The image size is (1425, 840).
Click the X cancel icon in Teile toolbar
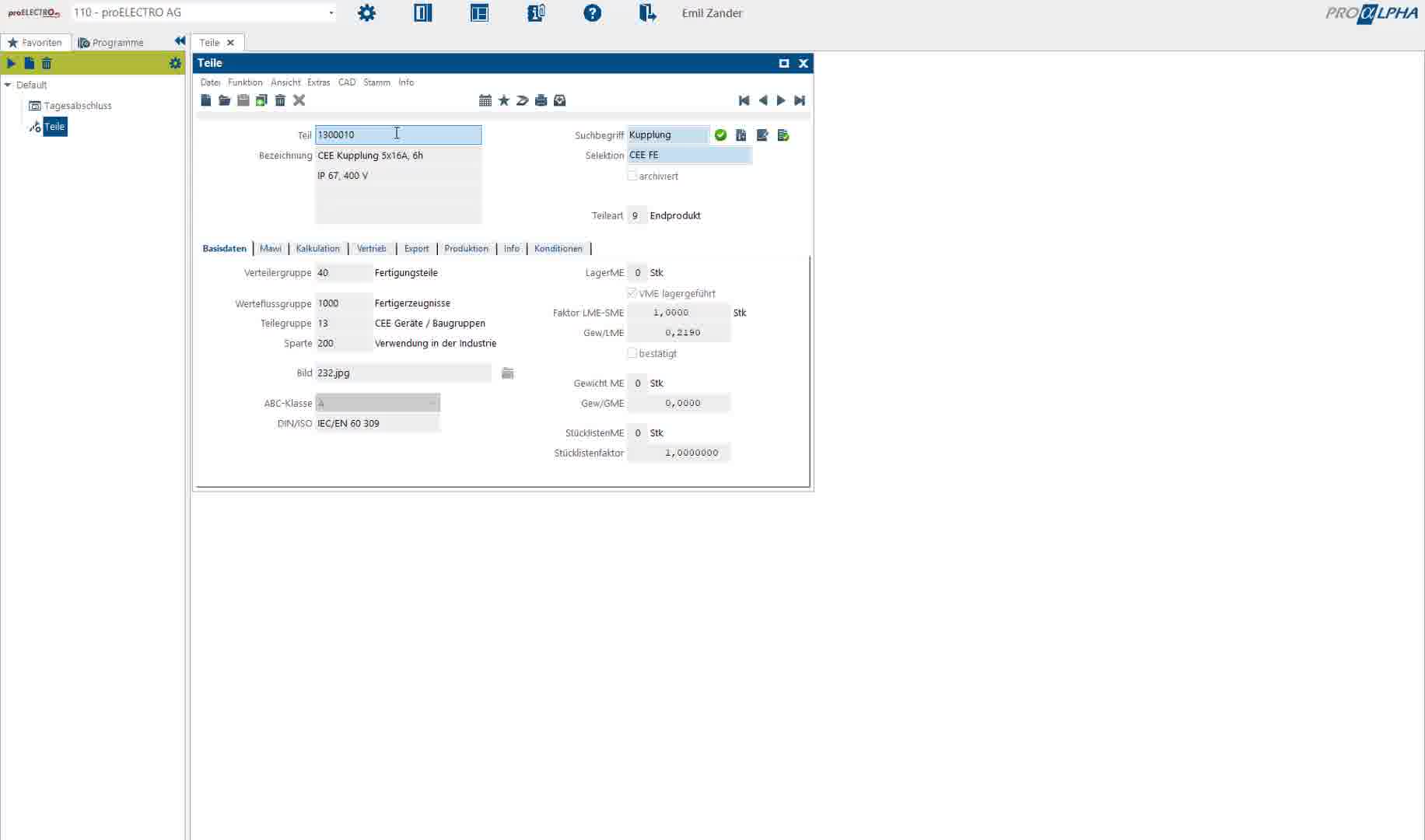[x=299, y=100]
